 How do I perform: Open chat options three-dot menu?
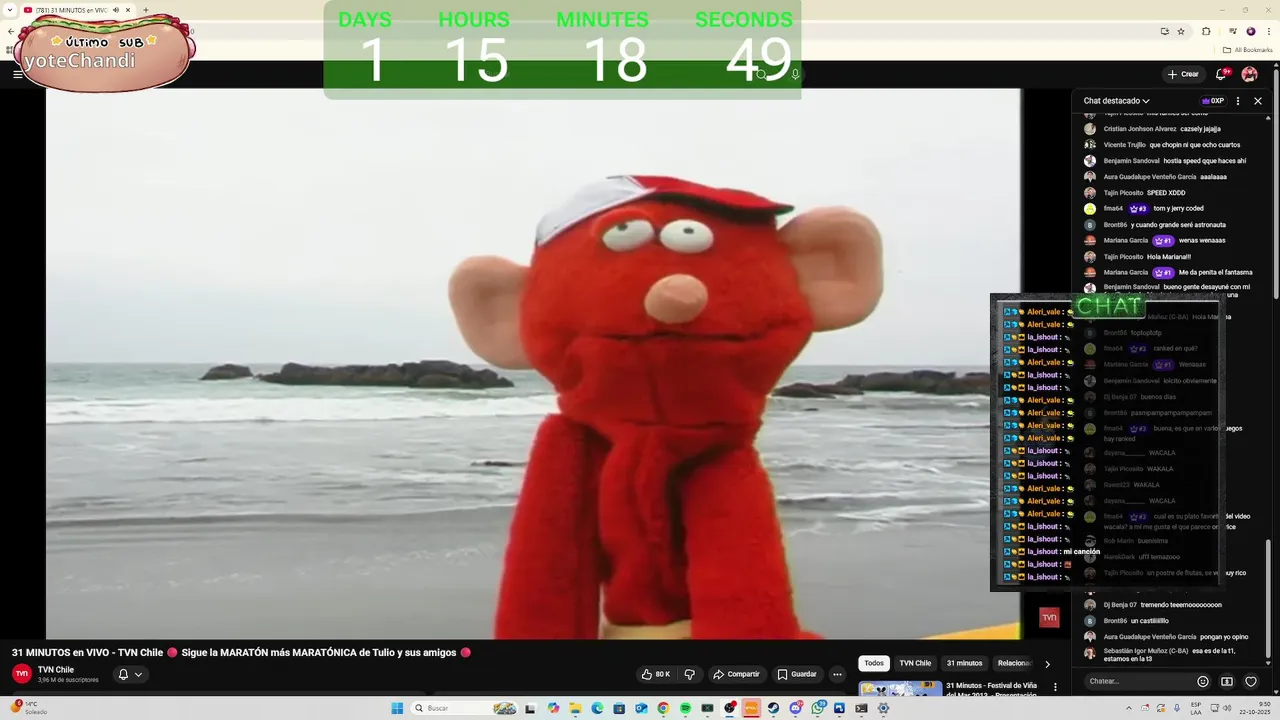pyautogui.click(x=1238, y=101)
